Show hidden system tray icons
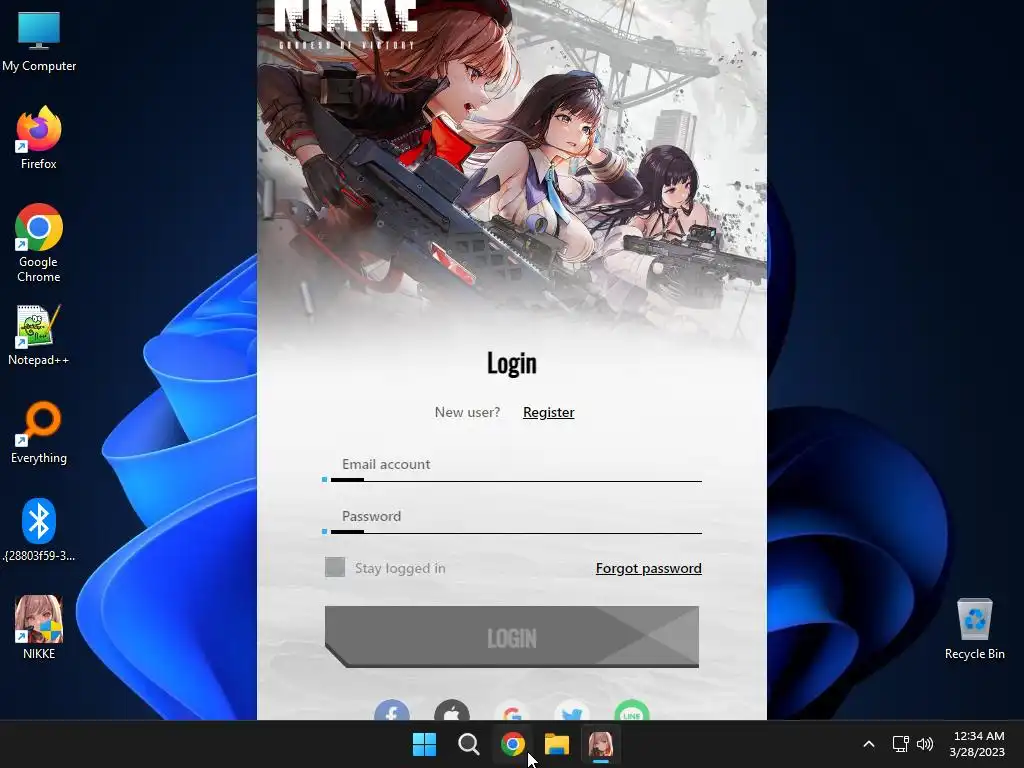Viewport: 1024px width, 768px height. point(869,744)
